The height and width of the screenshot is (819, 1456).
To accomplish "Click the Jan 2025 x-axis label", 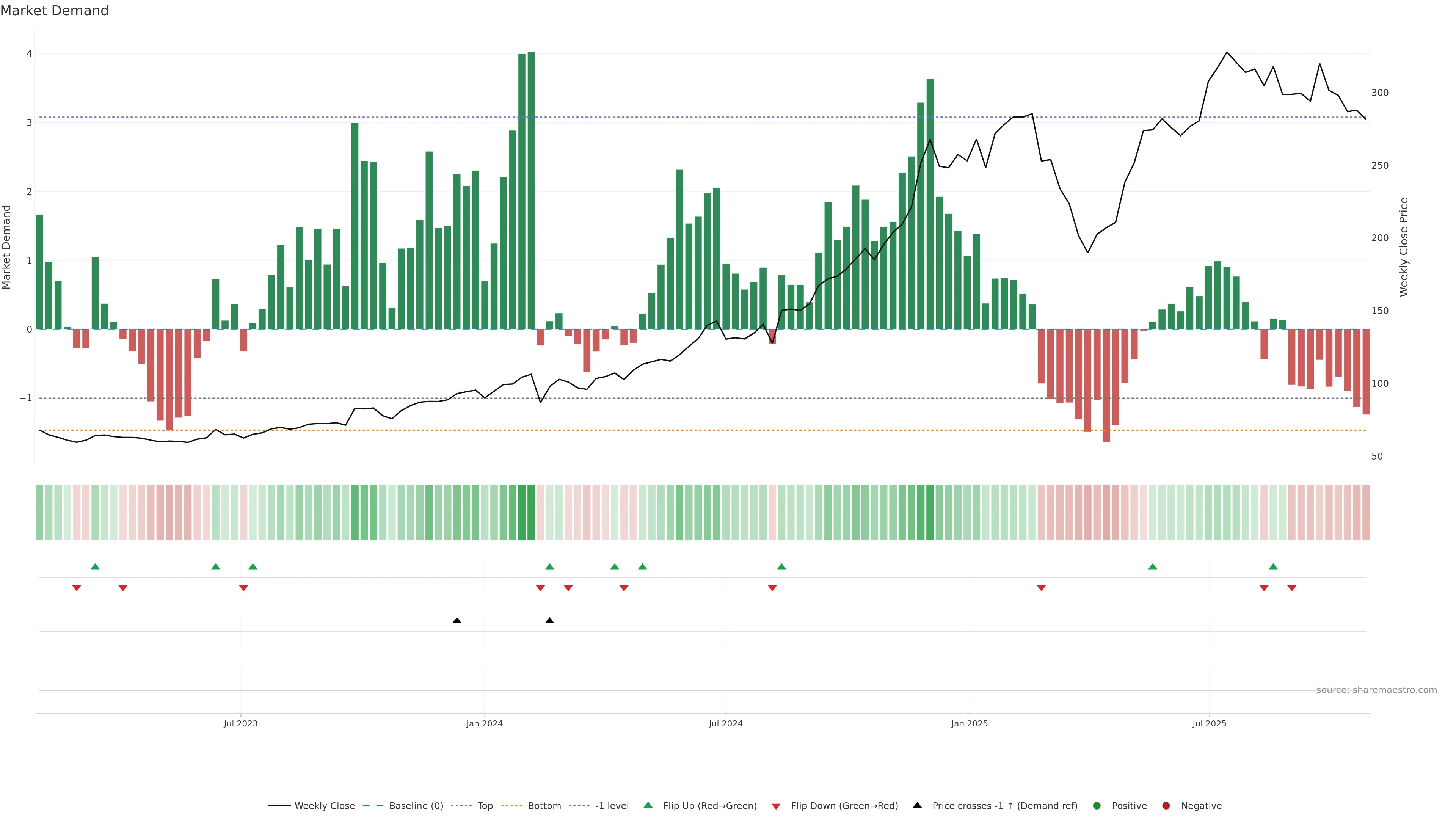I will click(969, 723).
